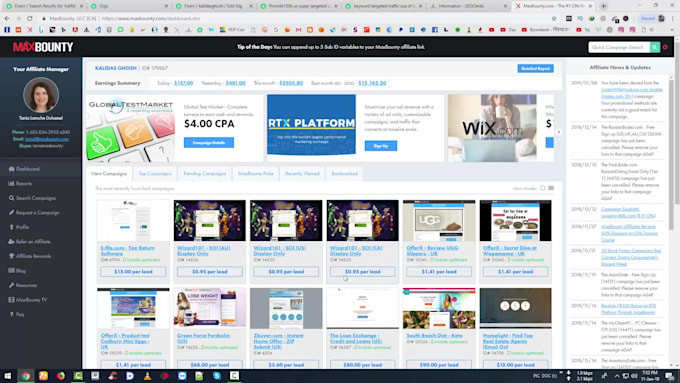Click this month's earnings $3505.80 link
Viewport: 680px width, 383px height.
(291, 83)
